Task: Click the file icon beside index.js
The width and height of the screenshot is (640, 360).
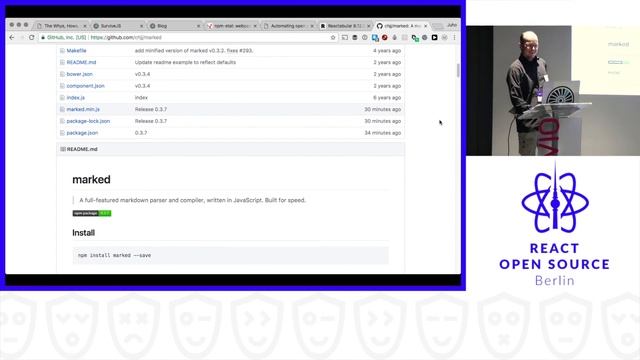Action: point(62,98)
